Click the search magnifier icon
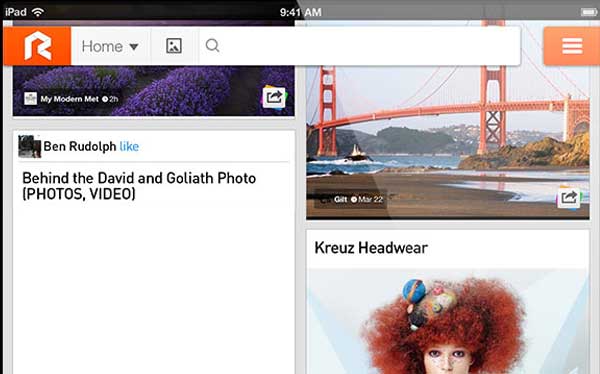This screenshot has height=374, width=600. (212, 46)
